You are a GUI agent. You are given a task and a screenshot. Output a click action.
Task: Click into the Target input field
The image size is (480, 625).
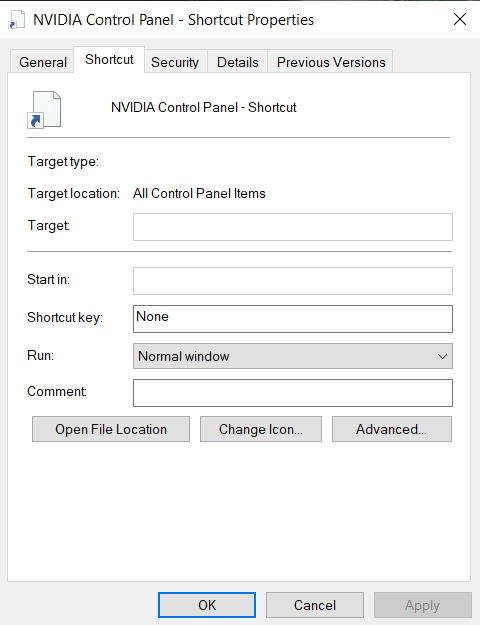[293, 227]
